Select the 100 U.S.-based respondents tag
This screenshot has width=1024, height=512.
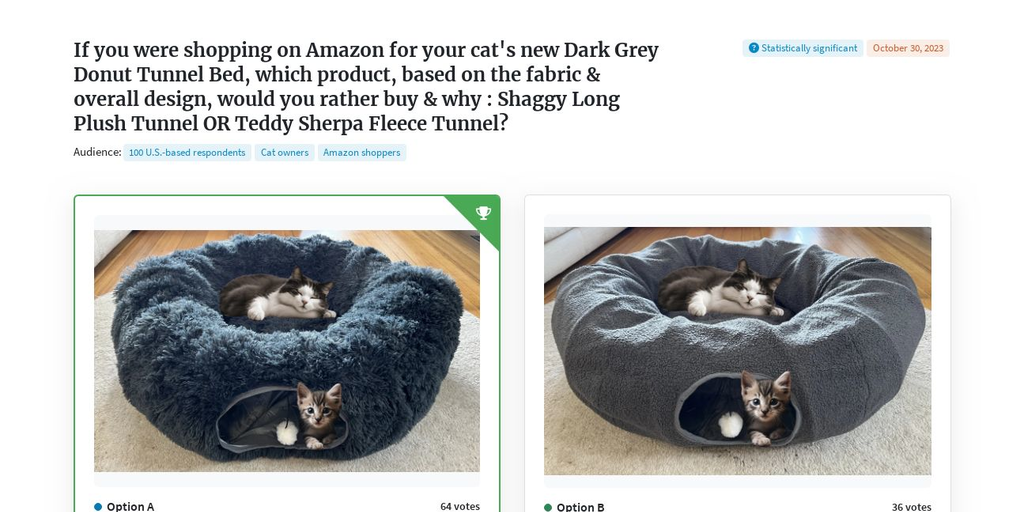click(x=187, y=152)
